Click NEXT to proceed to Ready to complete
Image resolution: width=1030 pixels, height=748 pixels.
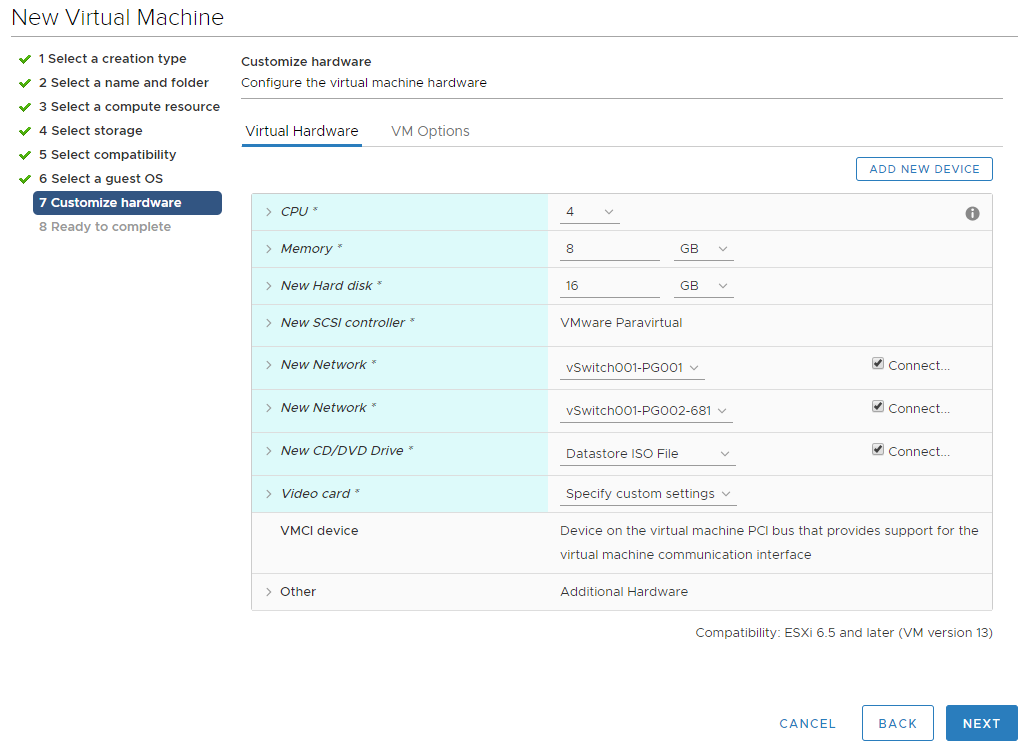point(981,722)
